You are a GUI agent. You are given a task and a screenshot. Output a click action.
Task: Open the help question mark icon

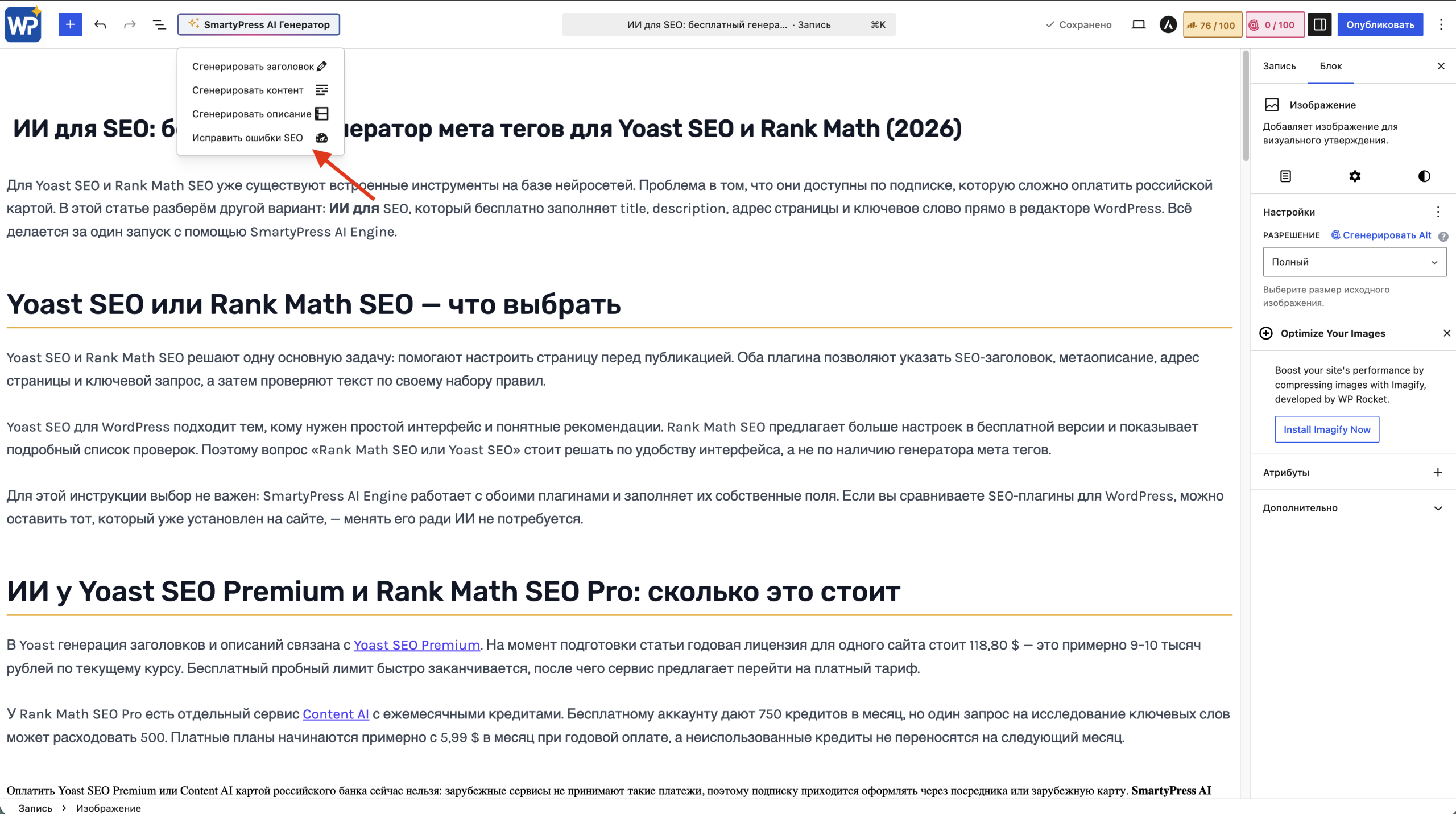point(1443,236)
